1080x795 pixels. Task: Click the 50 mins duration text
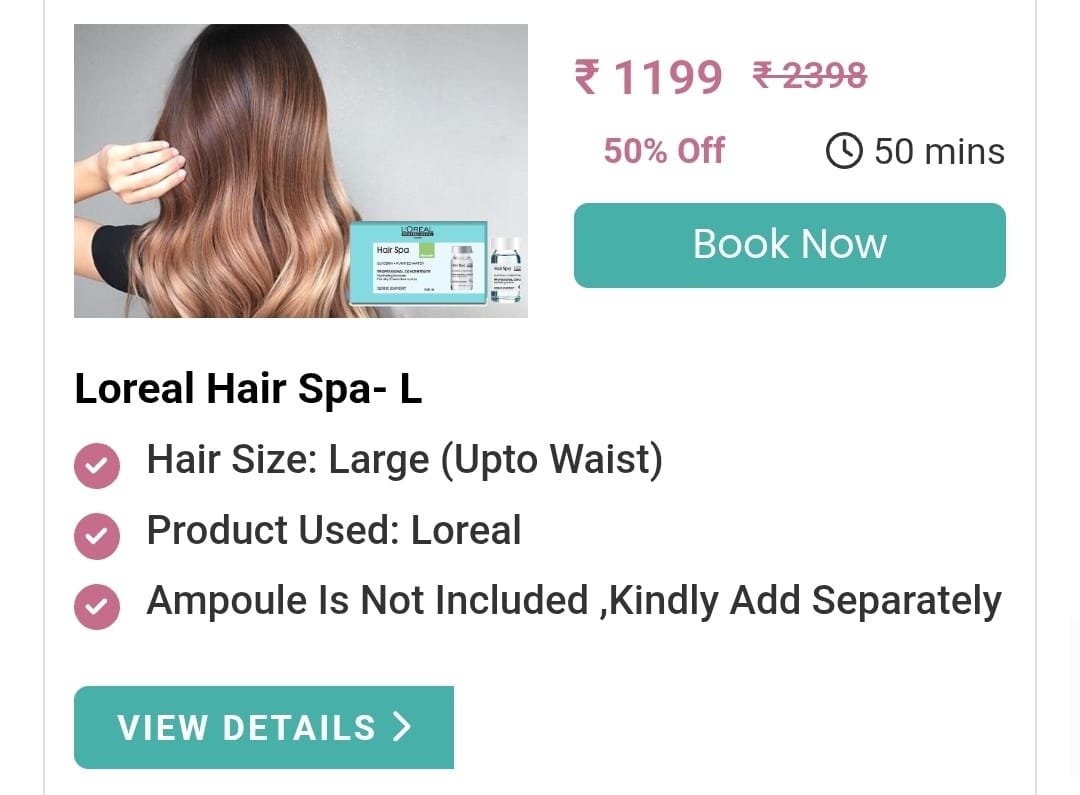[939, 151]
